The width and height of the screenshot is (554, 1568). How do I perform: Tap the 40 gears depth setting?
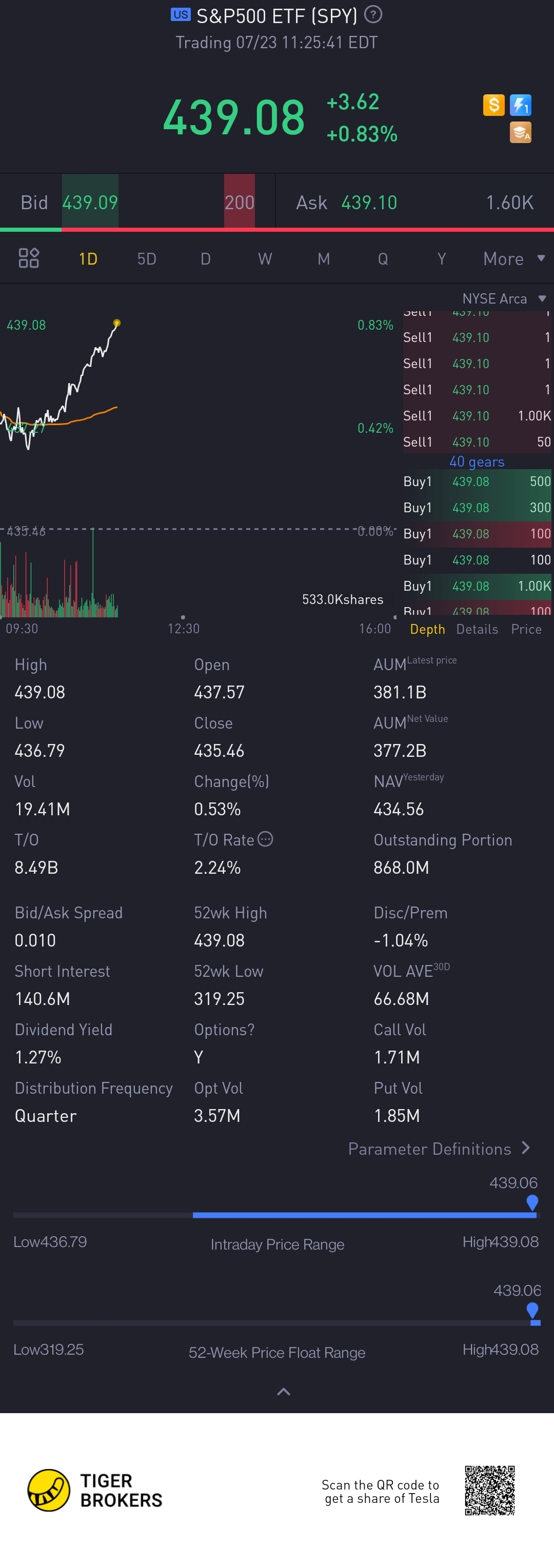(477, 461)
